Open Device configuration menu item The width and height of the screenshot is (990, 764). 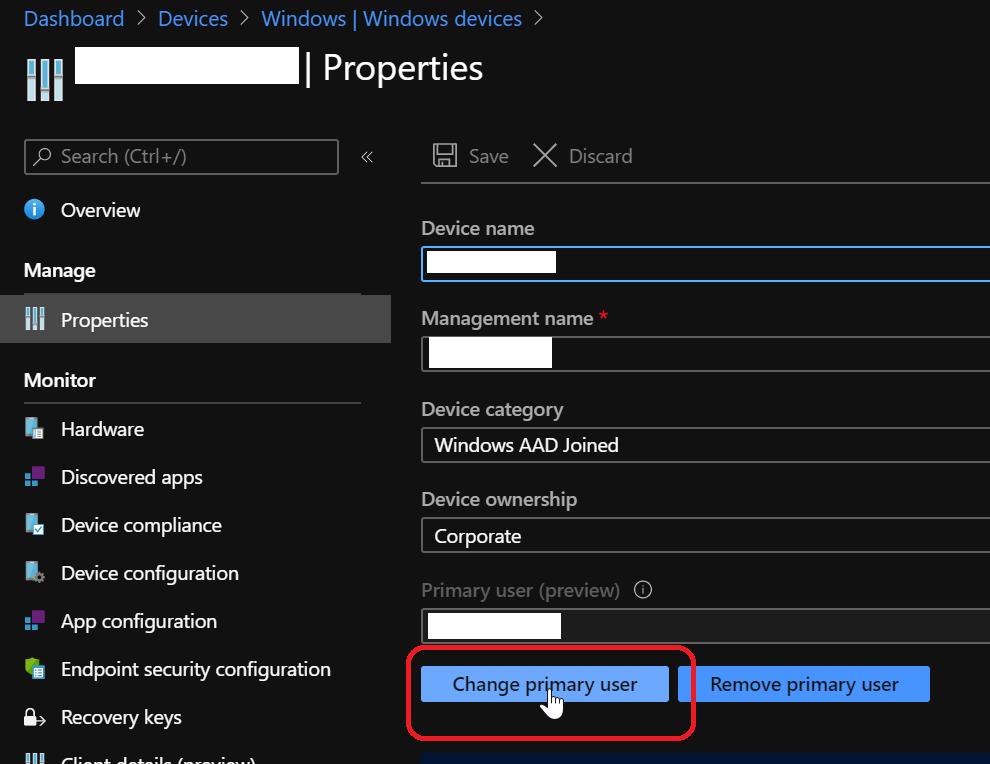tap(149, 573)
